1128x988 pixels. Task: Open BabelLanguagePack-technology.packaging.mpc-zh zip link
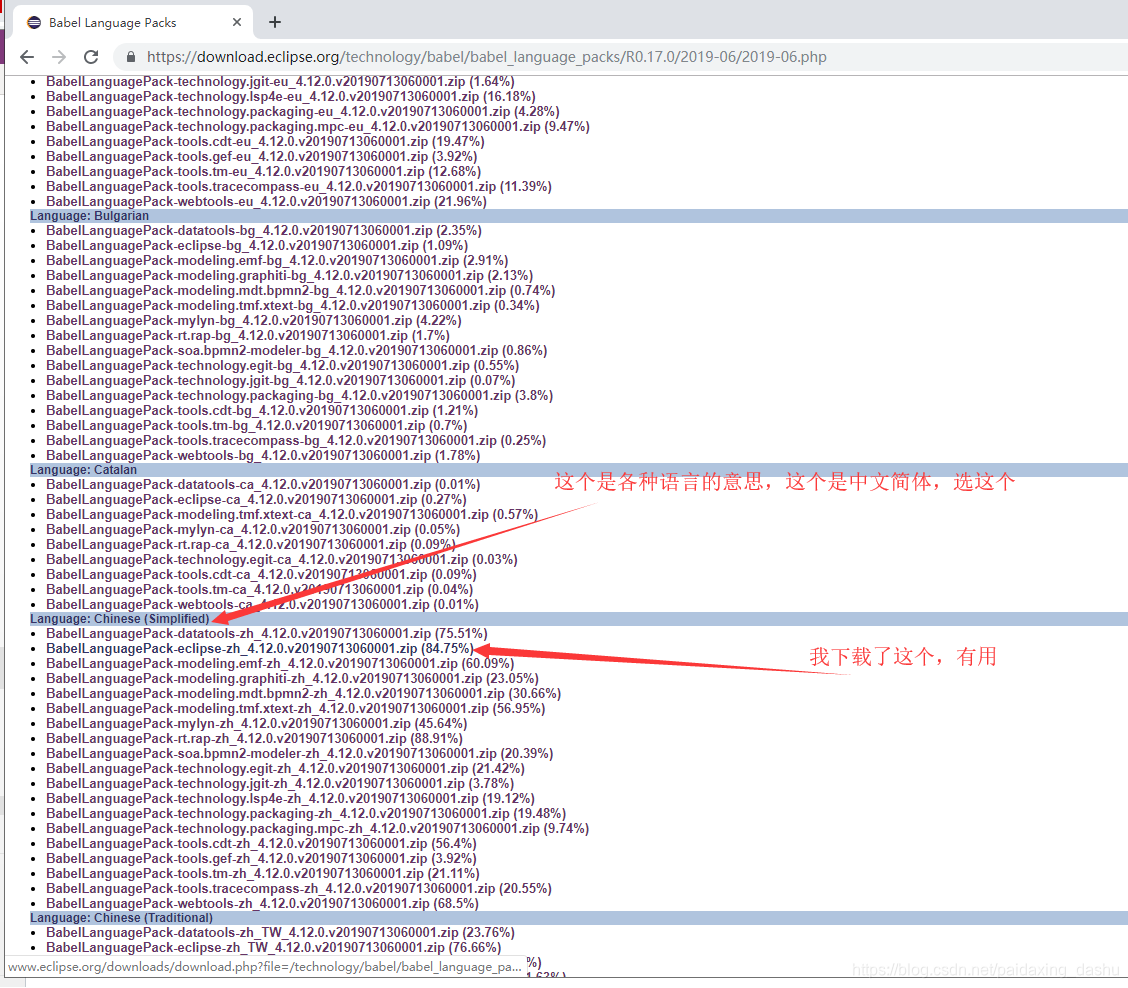317,828
